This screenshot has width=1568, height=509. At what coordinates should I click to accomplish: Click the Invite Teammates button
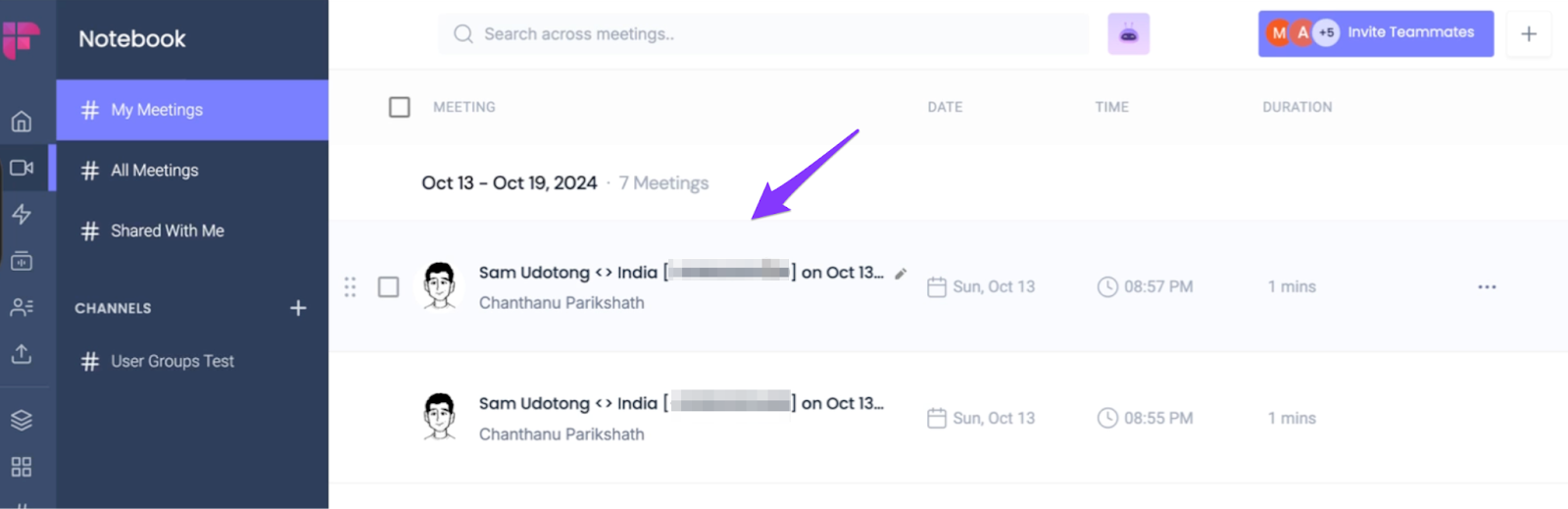(1375, 33)
